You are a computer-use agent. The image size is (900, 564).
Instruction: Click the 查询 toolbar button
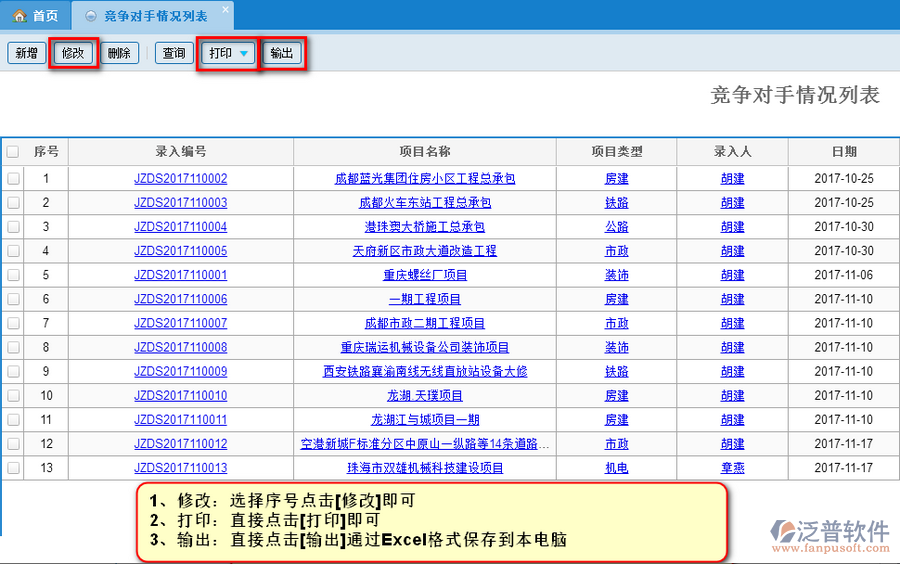(x=174, y=53)
